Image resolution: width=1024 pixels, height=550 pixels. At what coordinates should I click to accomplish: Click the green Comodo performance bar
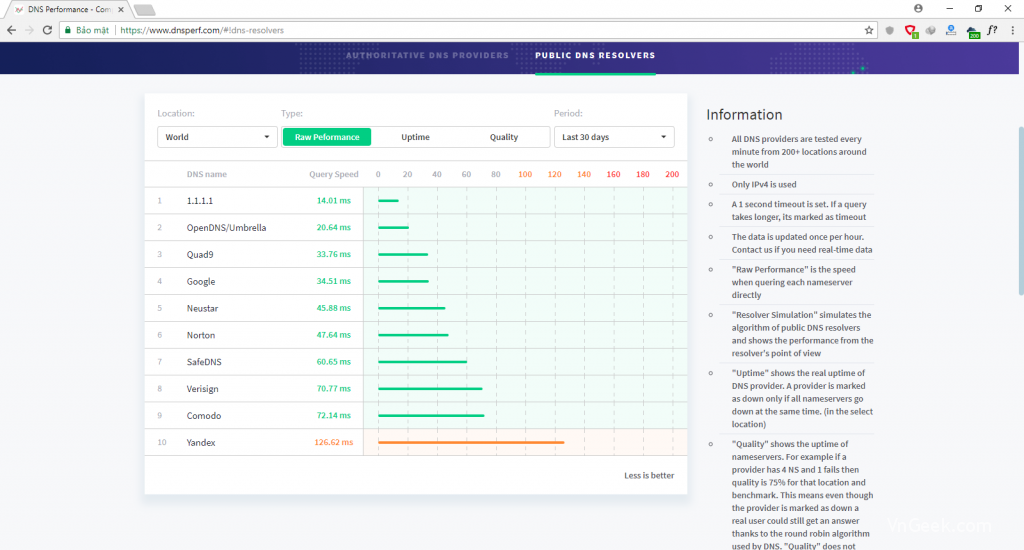click(431, 415)
